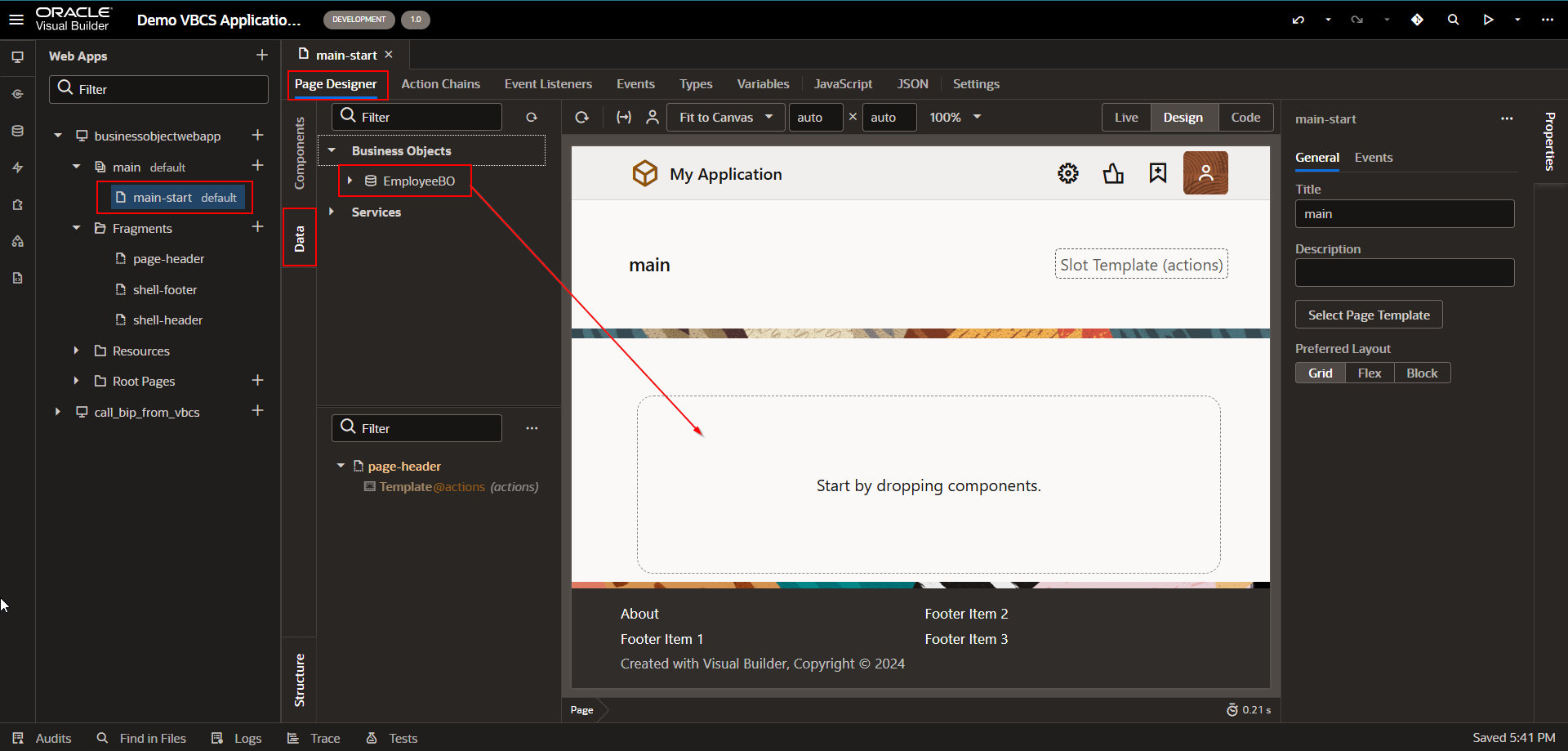Open the Variables tab

[x=763, y=84]
